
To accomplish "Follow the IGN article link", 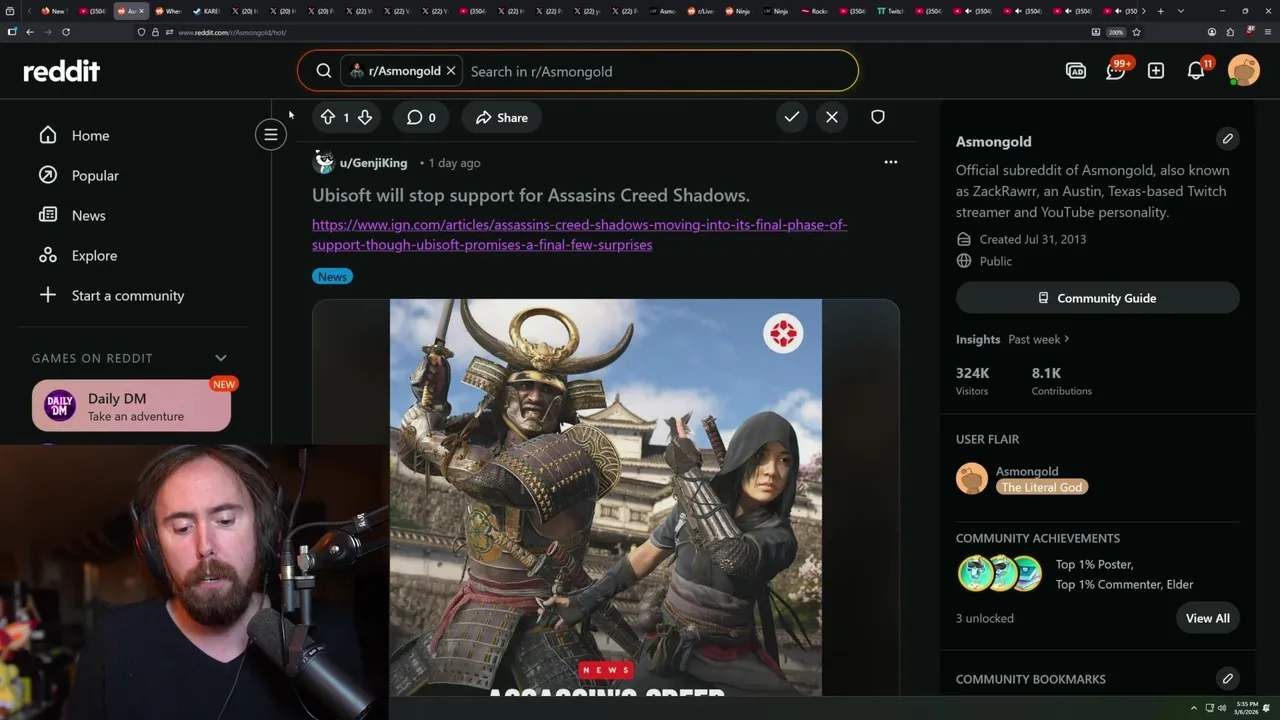I will (x=580, y=234).
